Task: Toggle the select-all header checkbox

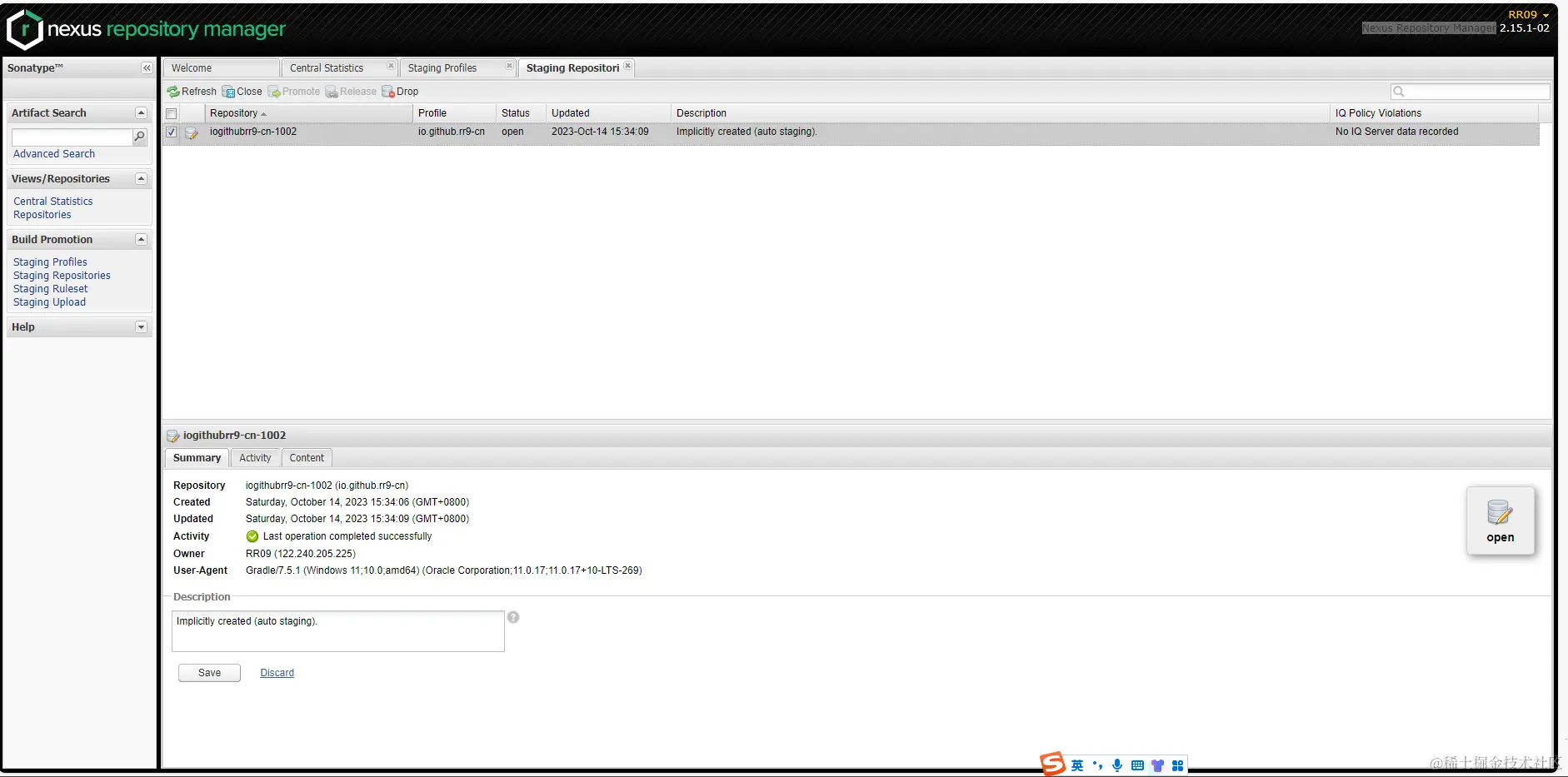Action: [x=172, y=113]
